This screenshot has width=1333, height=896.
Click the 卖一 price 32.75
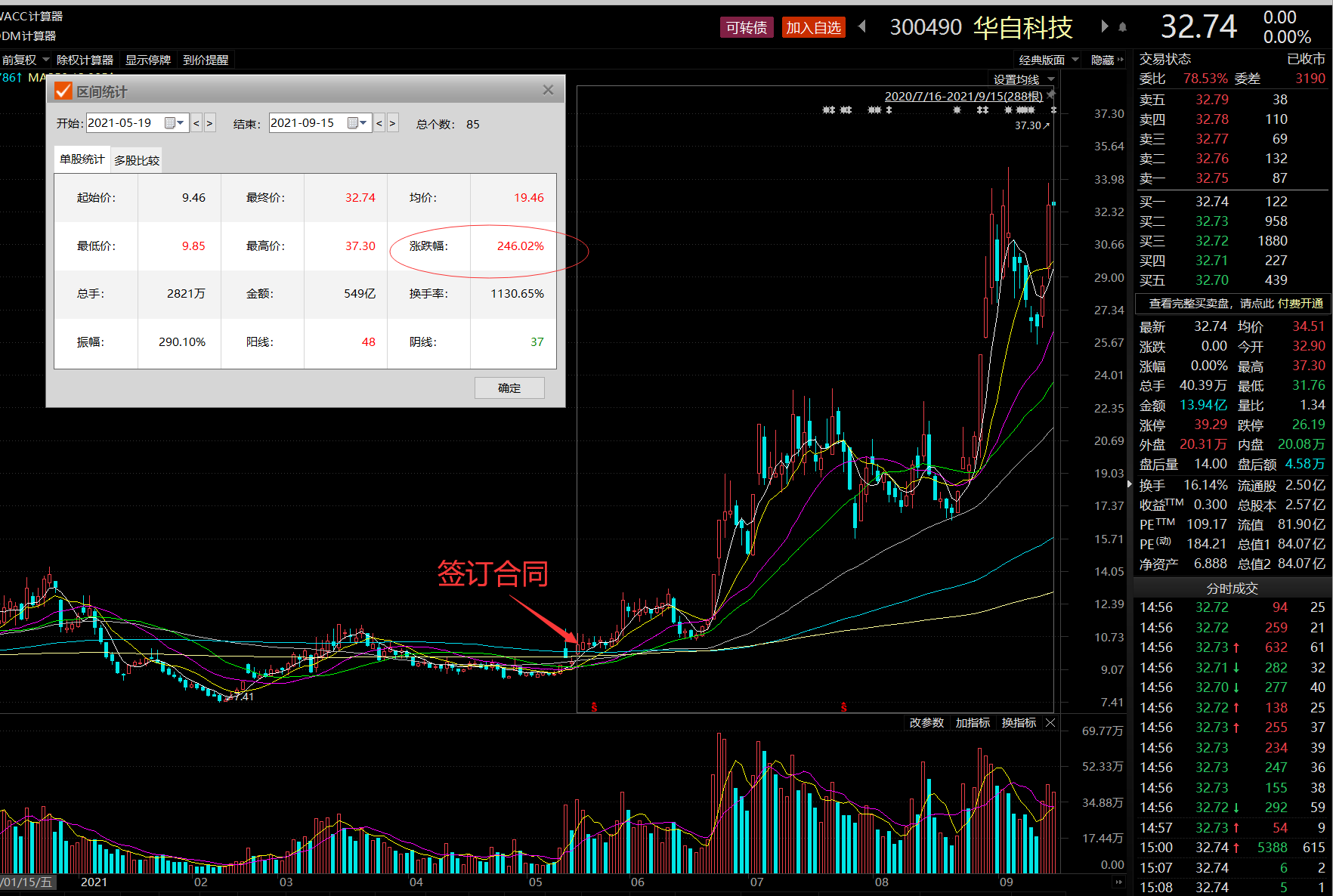point(1212,178)
